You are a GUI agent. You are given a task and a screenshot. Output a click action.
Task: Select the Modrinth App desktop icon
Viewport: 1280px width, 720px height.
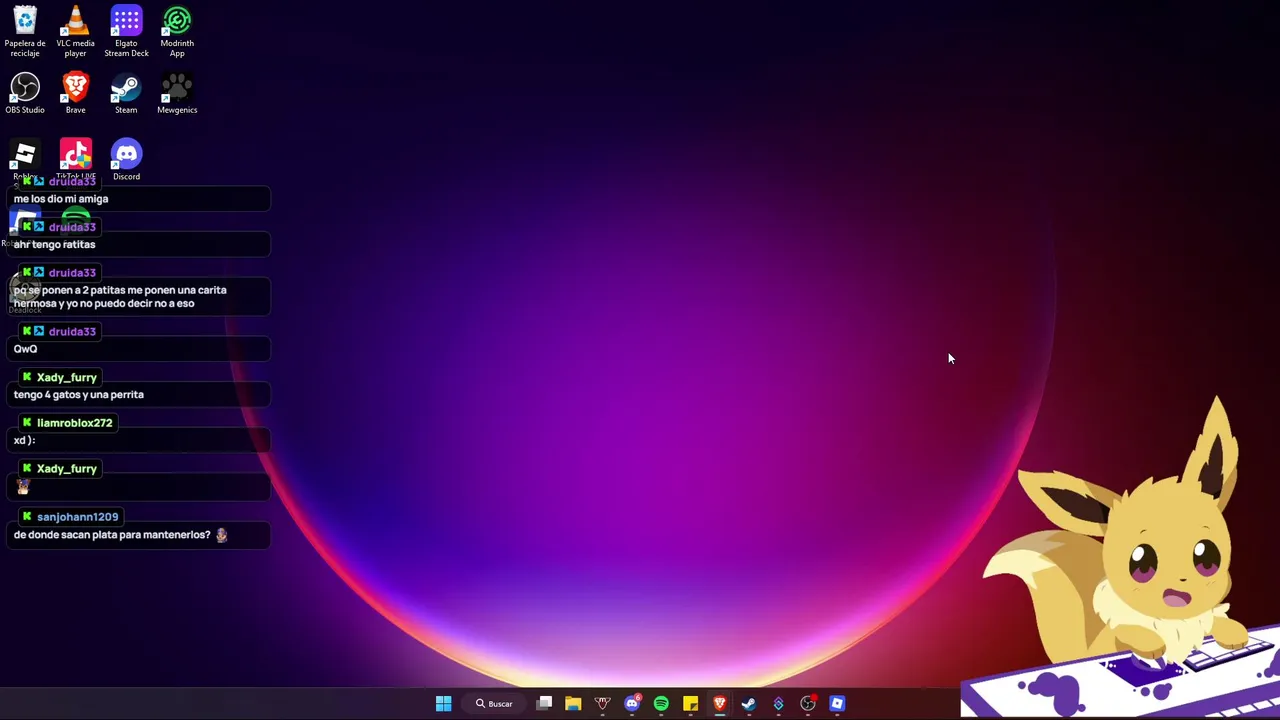pyautogui.click(x=177, y=31)
